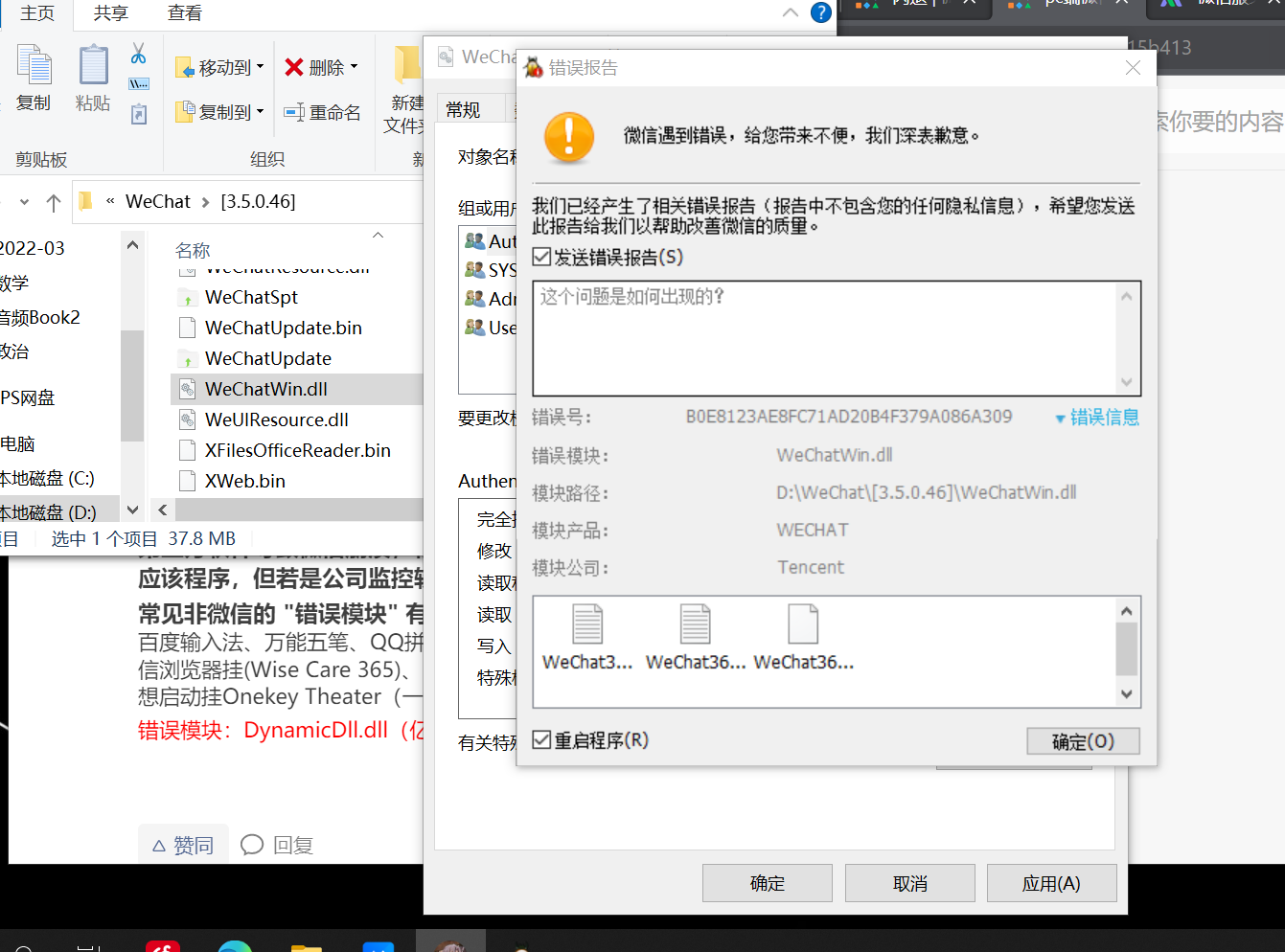Viewport: 1285px width, 952px height.
Task: Click the Copy icon in Explorer ribbon
Action: pyautogui.click(x=34, y=65)
